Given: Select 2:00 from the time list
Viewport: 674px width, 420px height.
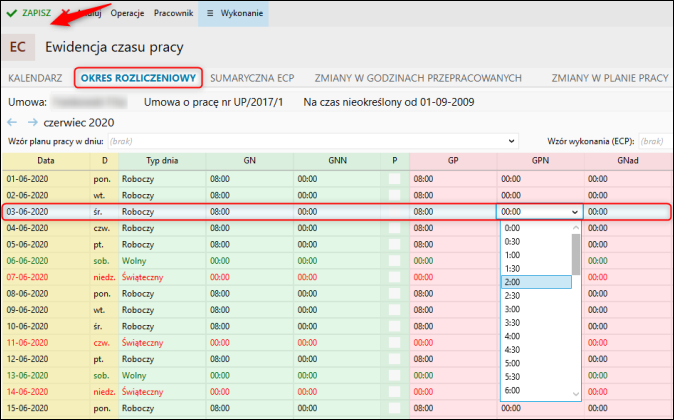Looking at the screenshot, I should [x=535, y=282].
